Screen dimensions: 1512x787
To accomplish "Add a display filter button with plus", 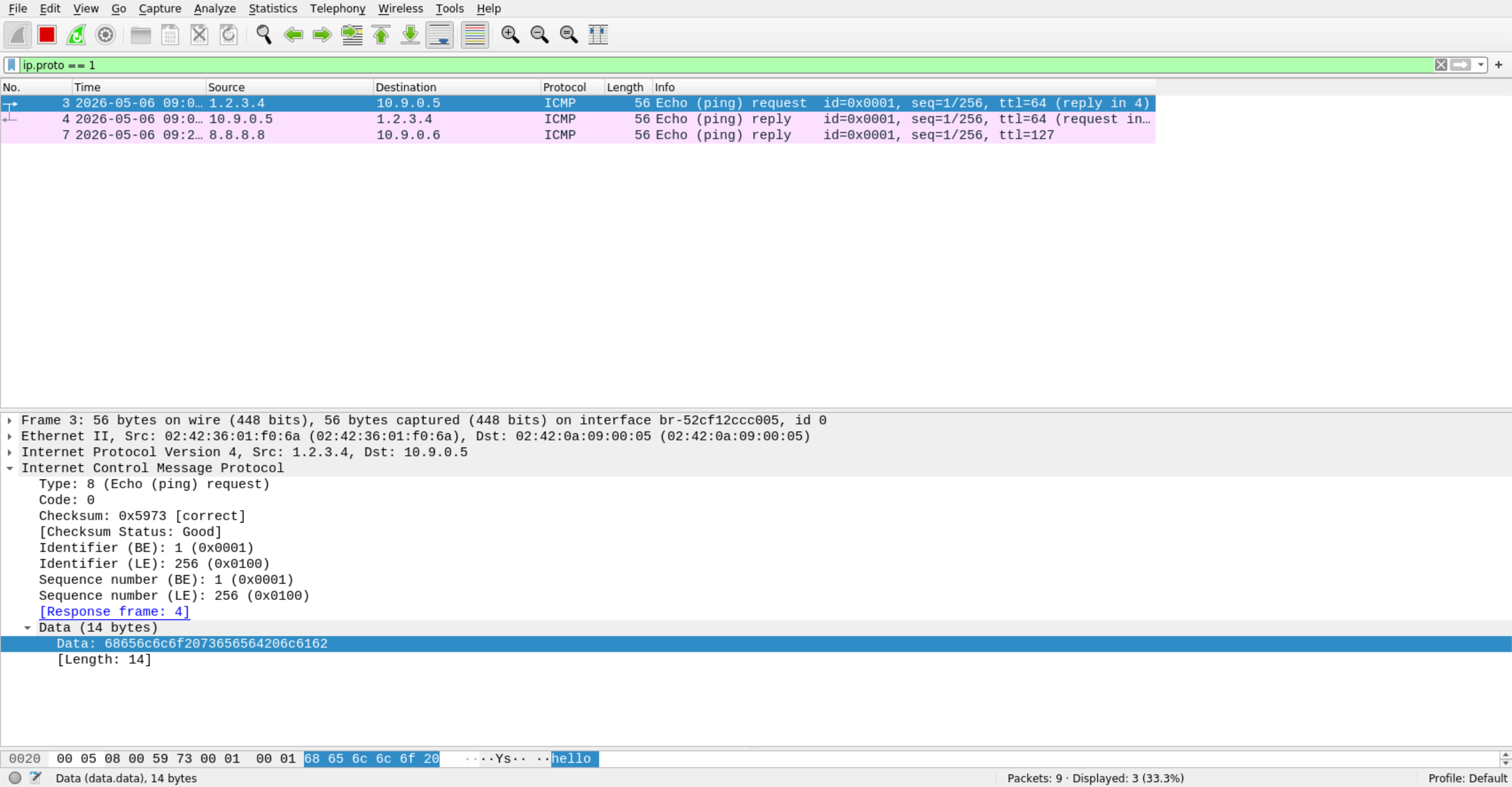I will coord(1498,65).
